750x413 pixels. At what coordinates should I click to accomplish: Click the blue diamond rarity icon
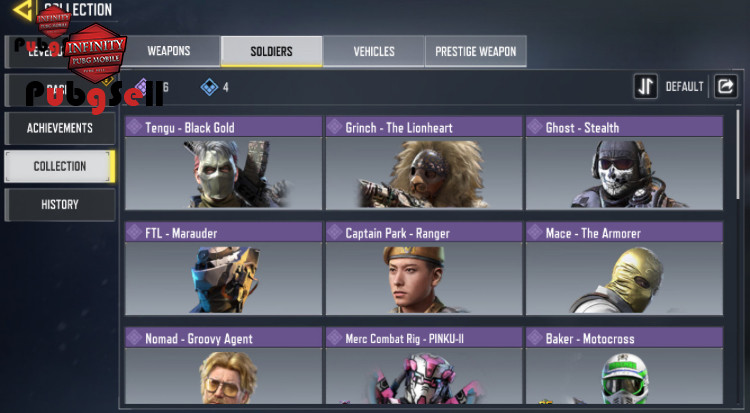coord(210,87)
